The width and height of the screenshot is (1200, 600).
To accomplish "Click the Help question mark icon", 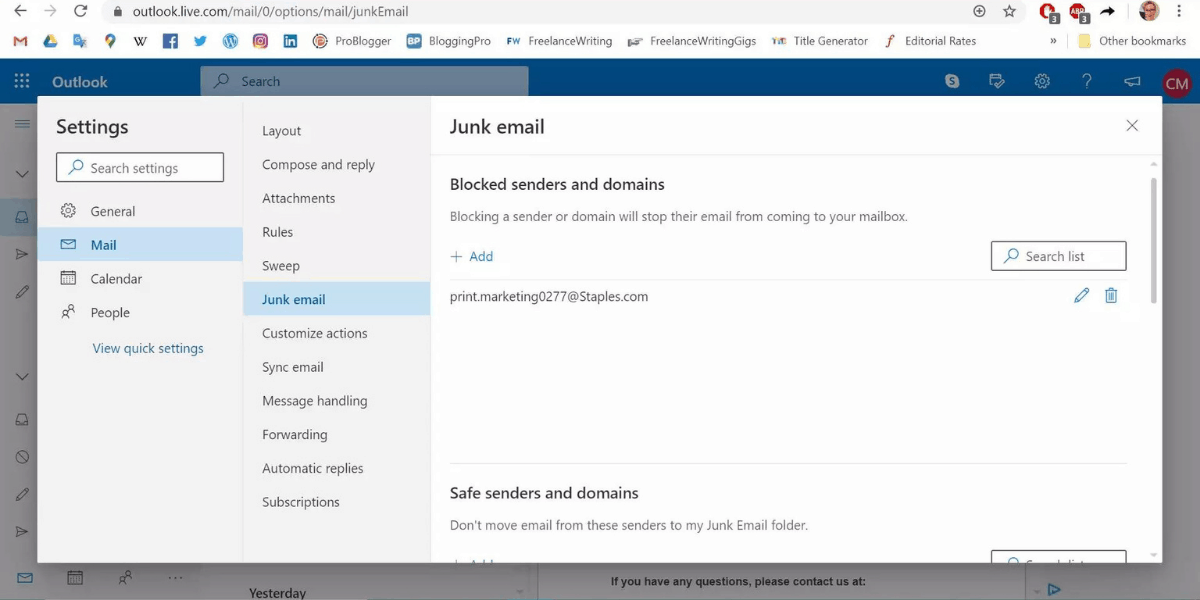I will pos(1086,81).
